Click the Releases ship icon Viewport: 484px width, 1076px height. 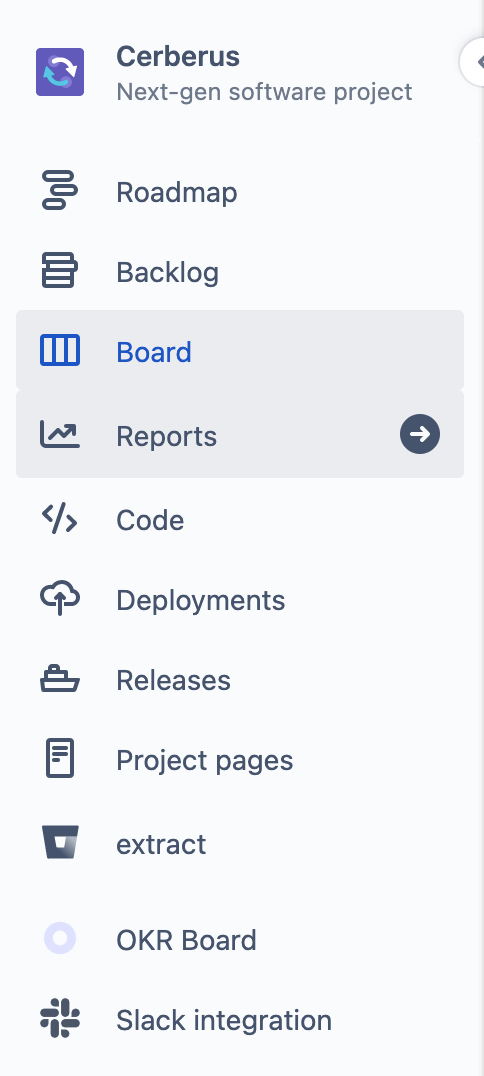pos(60,679)
